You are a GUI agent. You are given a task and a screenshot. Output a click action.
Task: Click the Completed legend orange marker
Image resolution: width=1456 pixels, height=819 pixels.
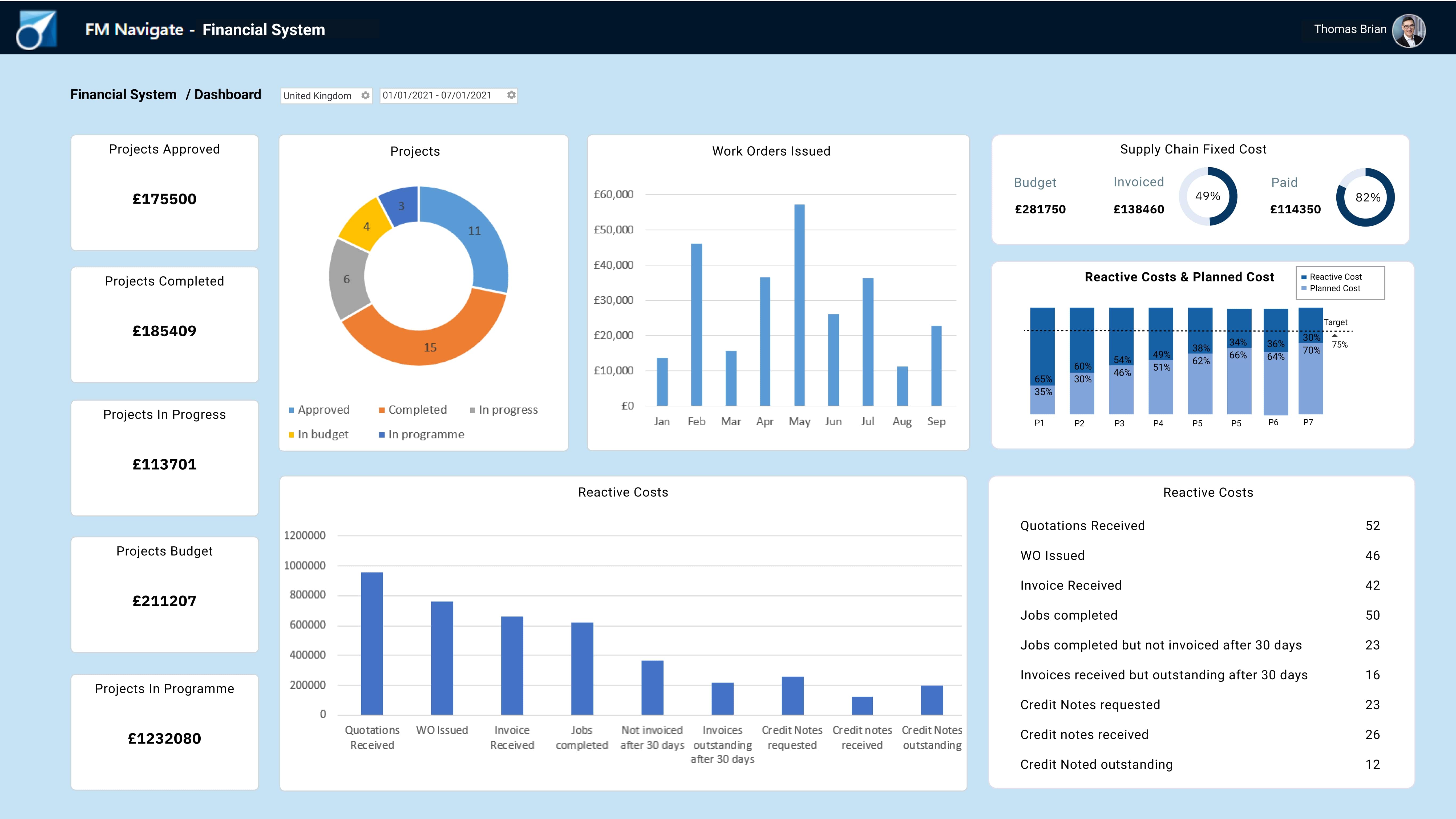[382, 410]
